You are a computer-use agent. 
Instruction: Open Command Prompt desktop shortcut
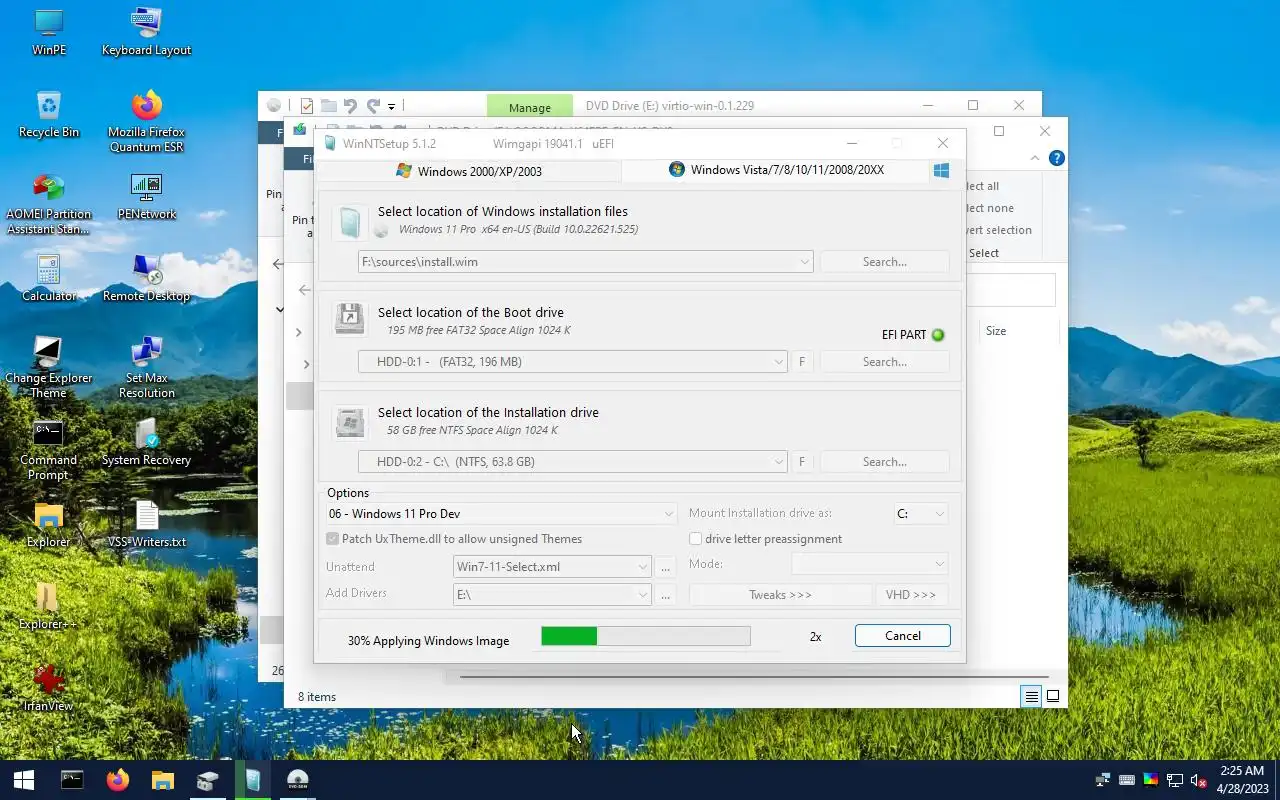point(48,449)
